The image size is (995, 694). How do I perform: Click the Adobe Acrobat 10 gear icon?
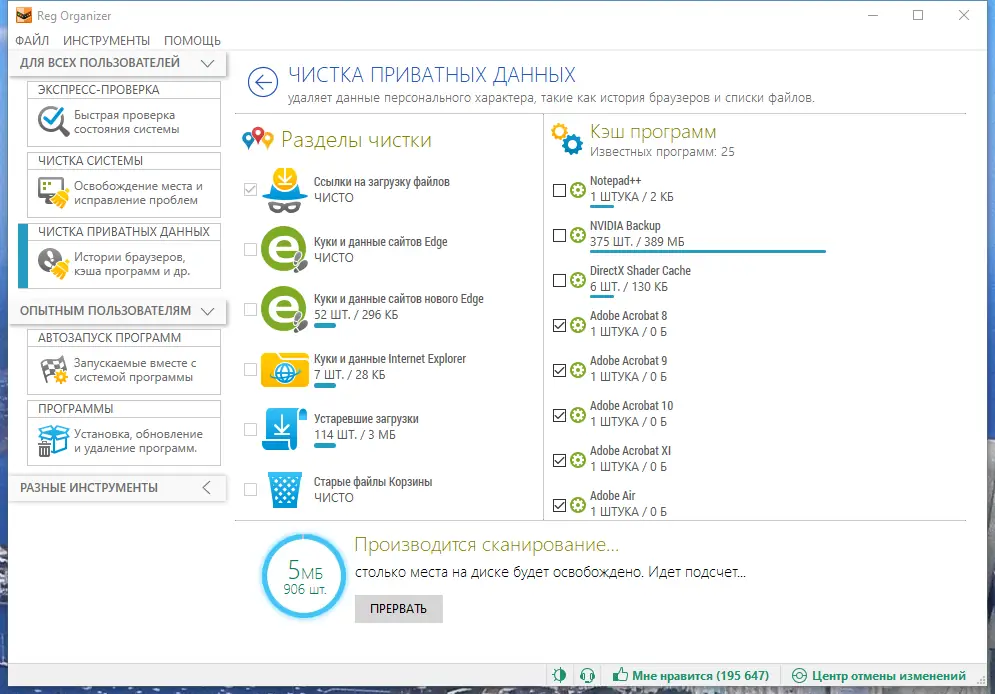[577, 415]
